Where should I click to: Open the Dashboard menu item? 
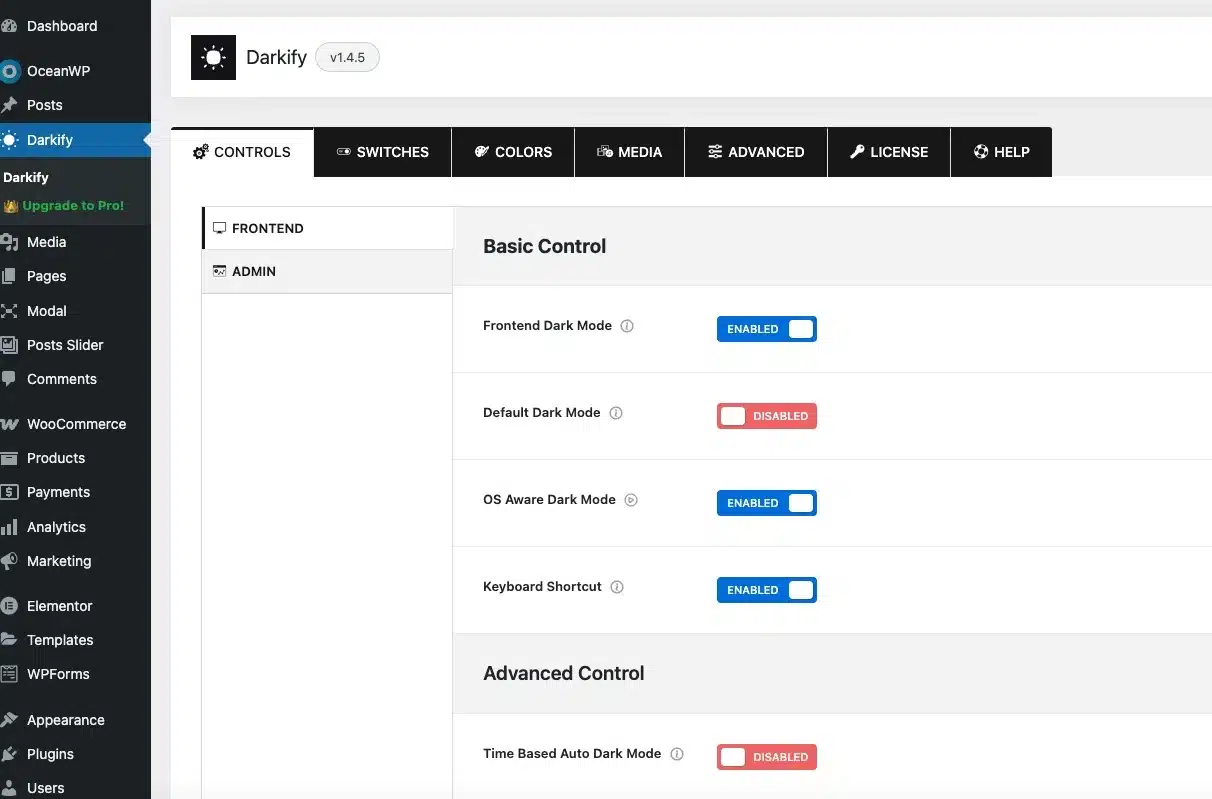click(x=75, y=26)
